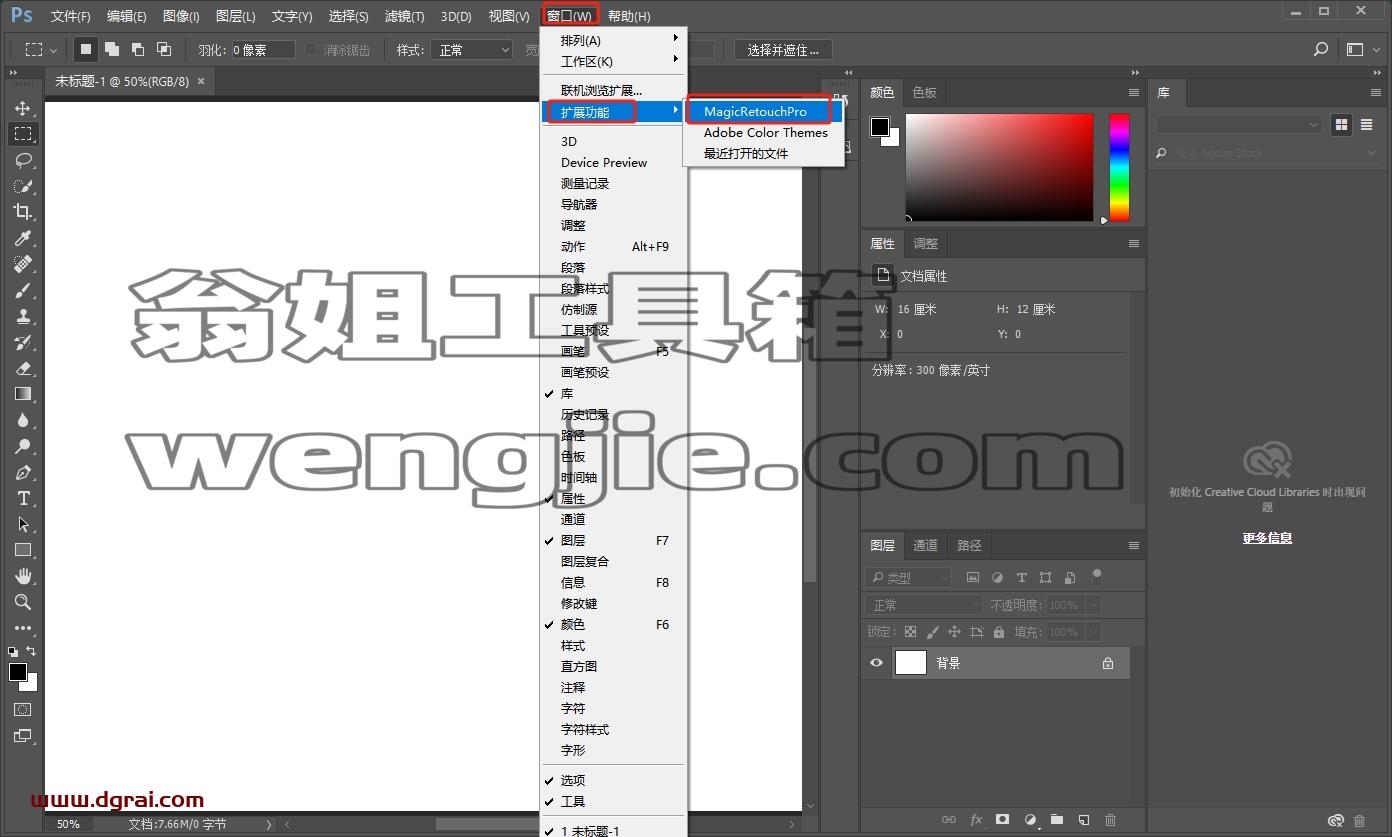Select the Rectangle shape tool

pyautogui.click(x=22, y=550)
